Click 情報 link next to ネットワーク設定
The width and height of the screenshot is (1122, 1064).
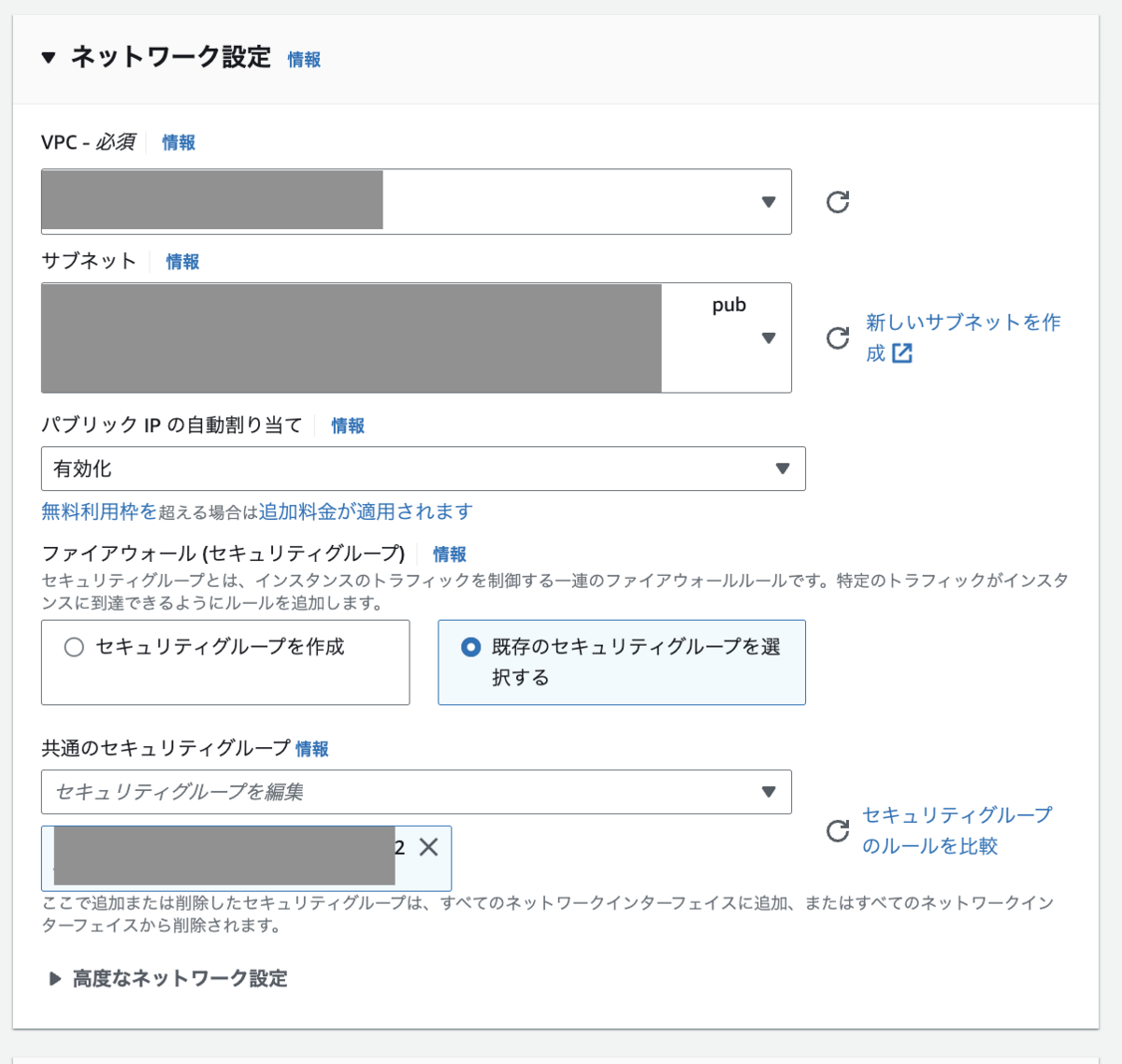click(x=304, y=60)
